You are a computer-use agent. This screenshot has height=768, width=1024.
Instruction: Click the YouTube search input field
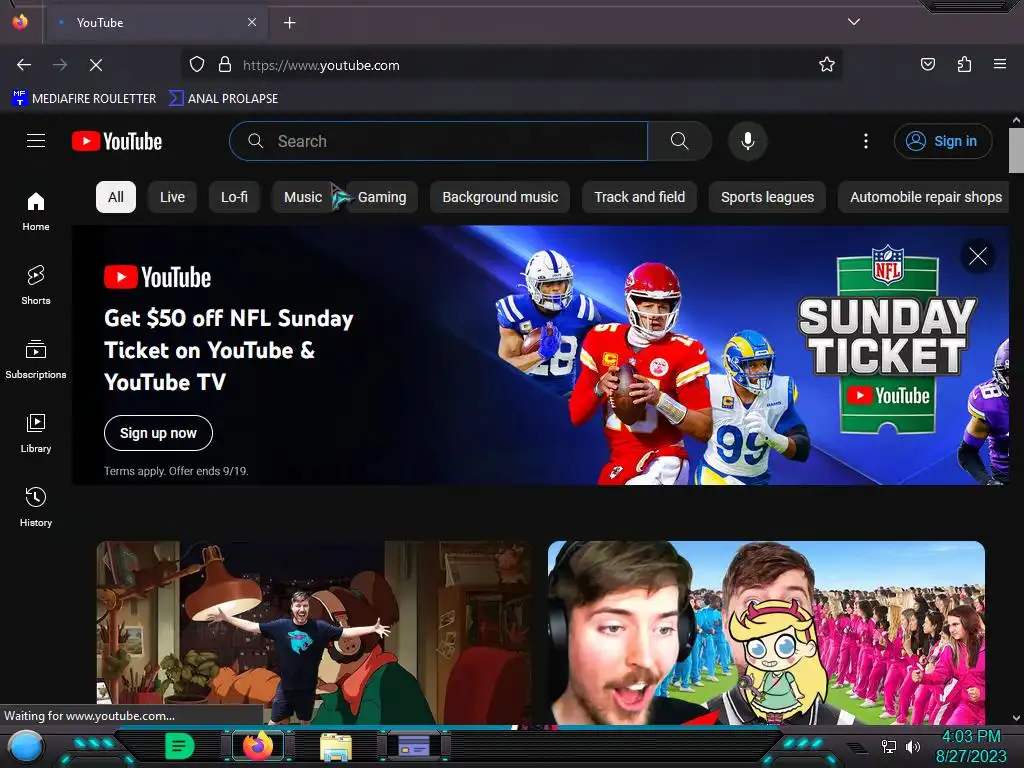[x=439, y=141]
